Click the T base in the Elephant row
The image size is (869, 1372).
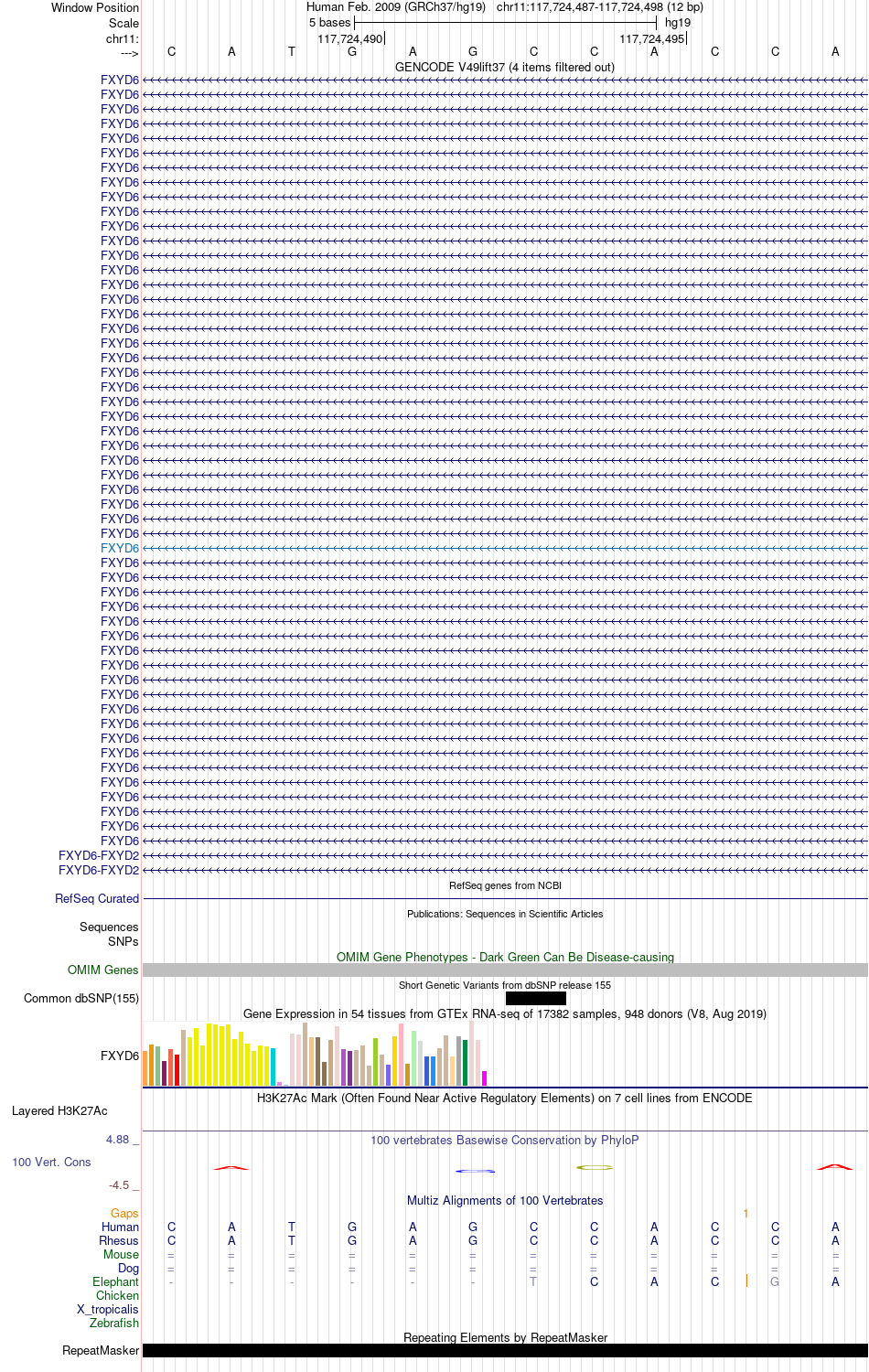pyautogui.click(x=533, y=1281)
